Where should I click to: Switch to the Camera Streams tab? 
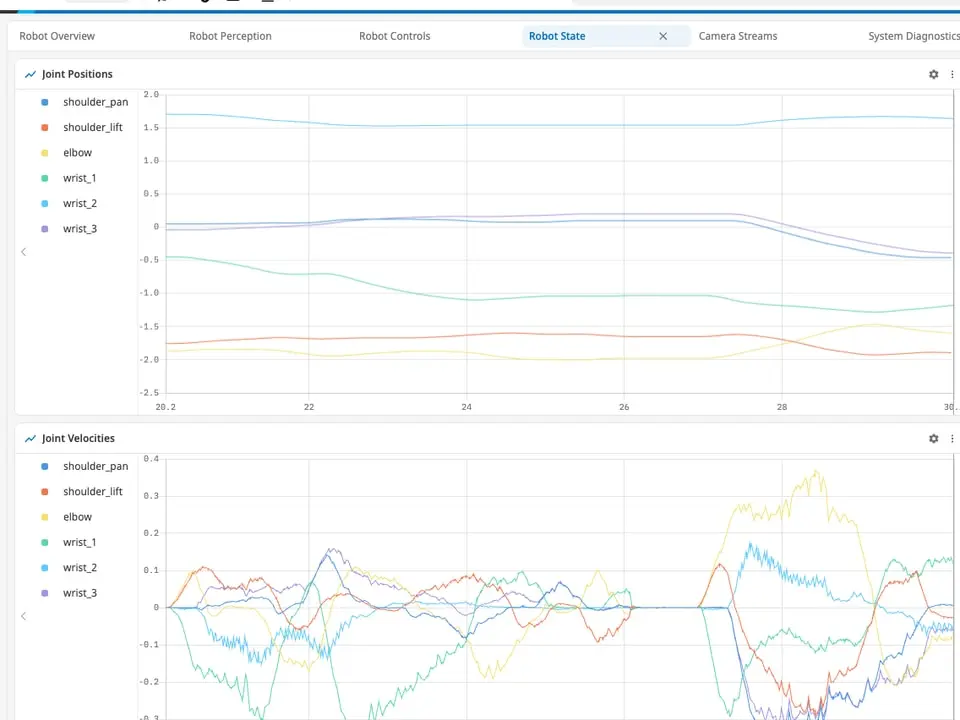point(738,36)
